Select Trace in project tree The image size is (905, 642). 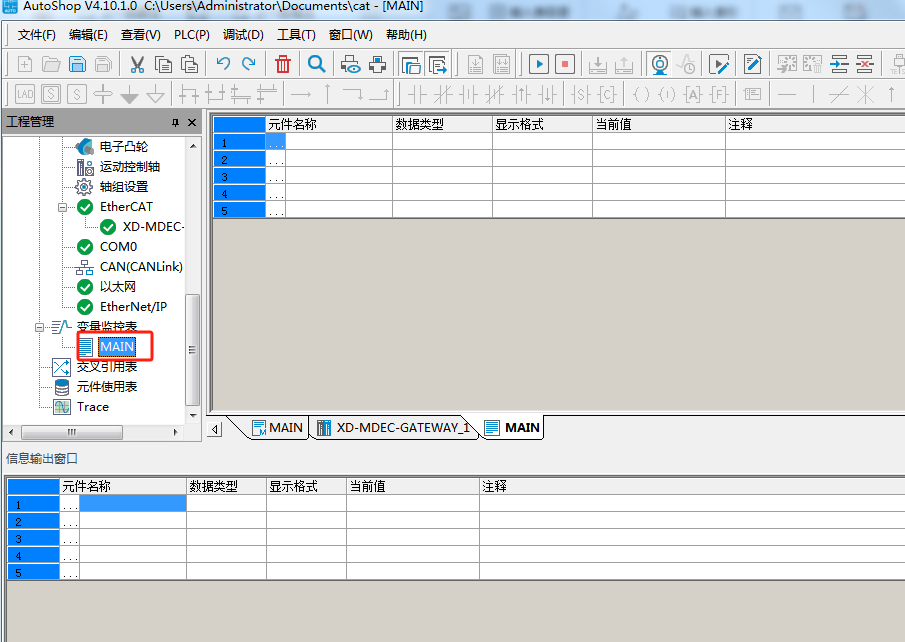(x=92, y=407)
